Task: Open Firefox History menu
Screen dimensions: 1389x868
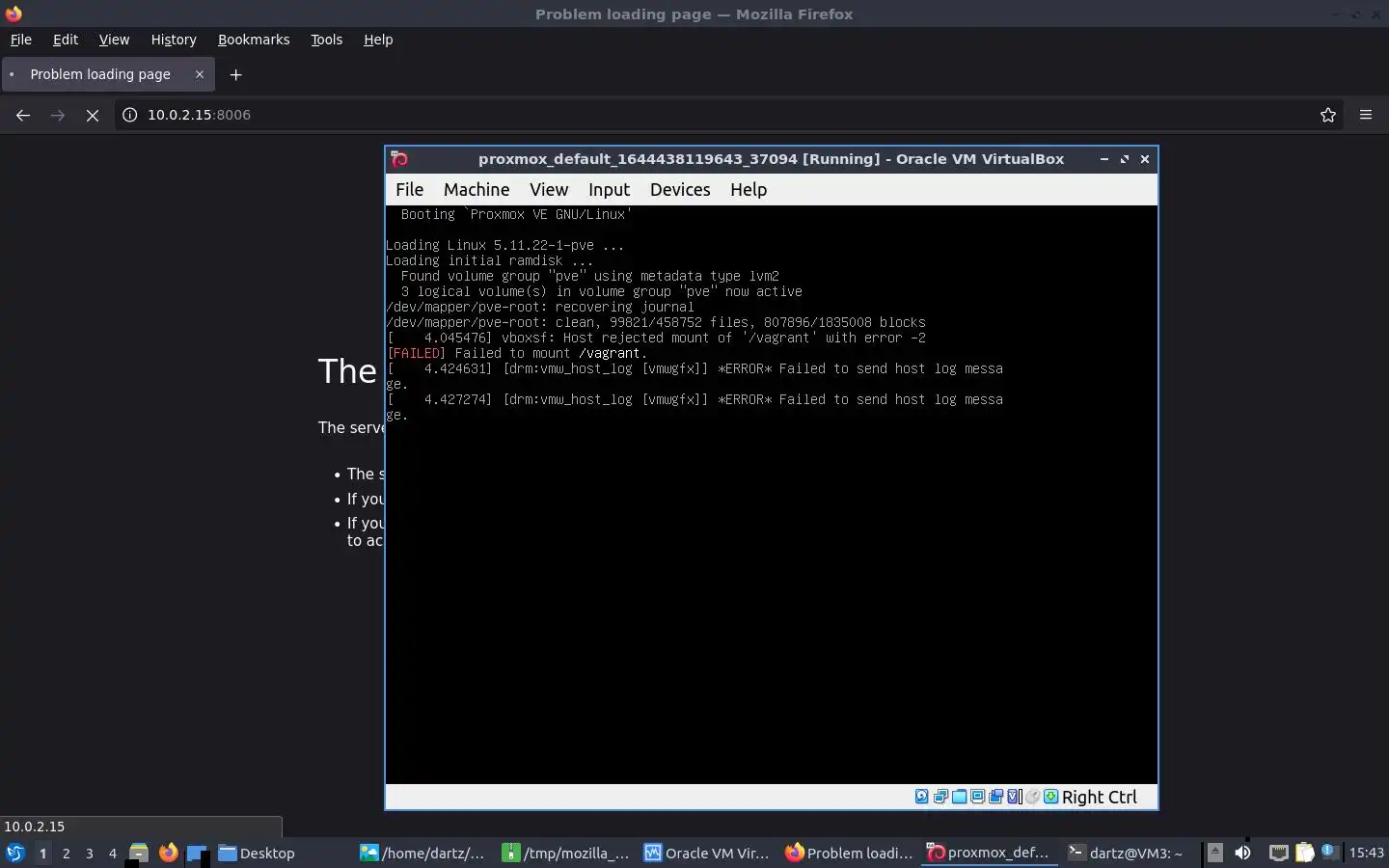Action: point(174,40)
